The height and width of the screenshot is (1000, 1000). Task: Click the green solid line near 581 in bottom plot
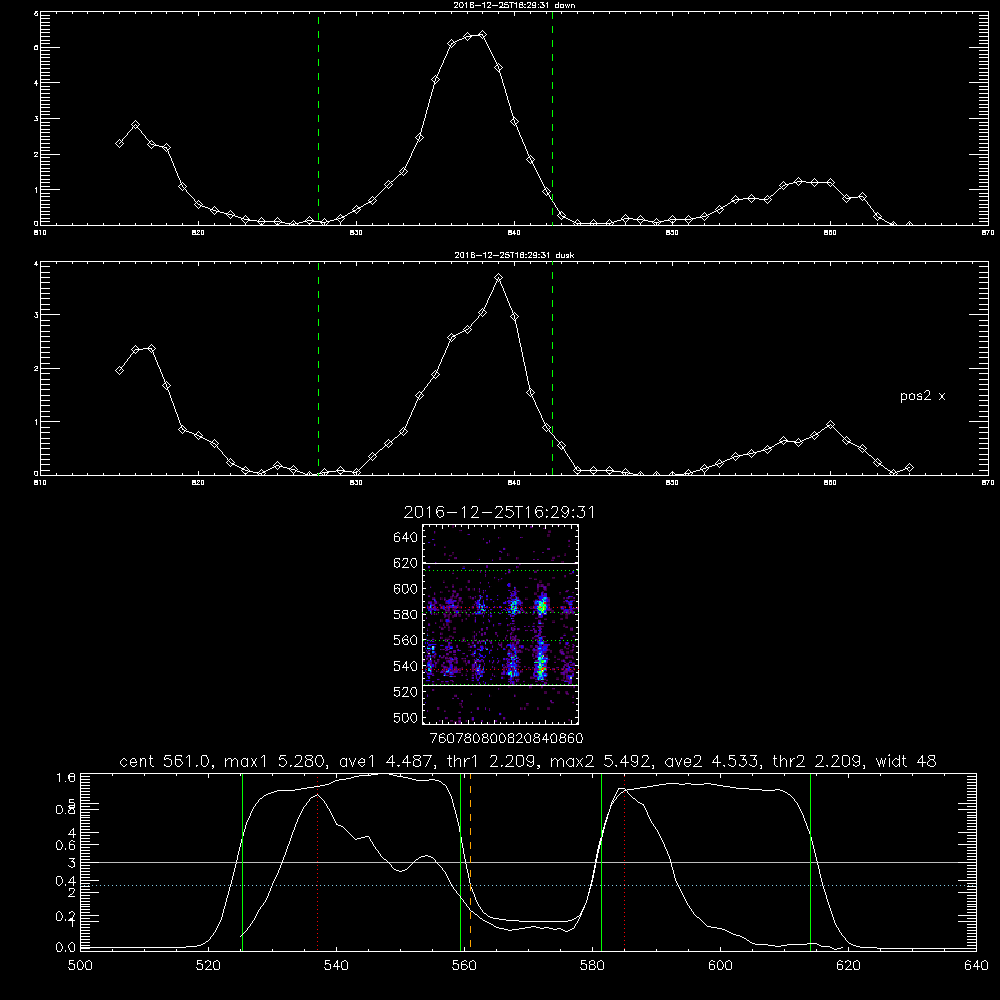pos(601,861)
